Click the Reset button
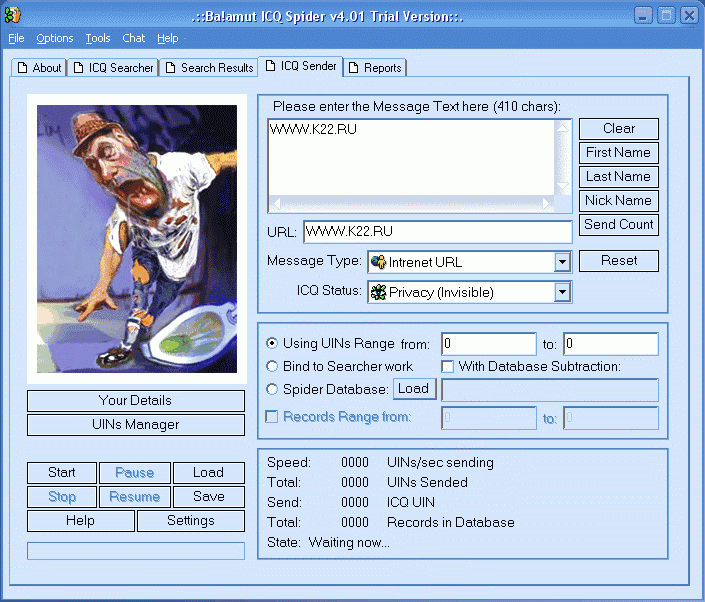This screenshot has width=705, height=602. click(x=619, y=261)
